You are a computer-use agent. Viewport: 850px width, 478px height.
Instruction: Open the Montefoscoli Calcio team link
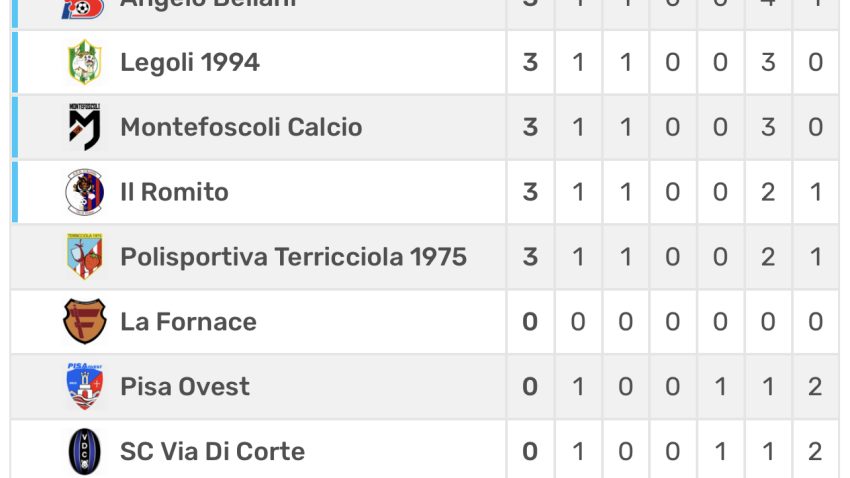coord(241,127)
